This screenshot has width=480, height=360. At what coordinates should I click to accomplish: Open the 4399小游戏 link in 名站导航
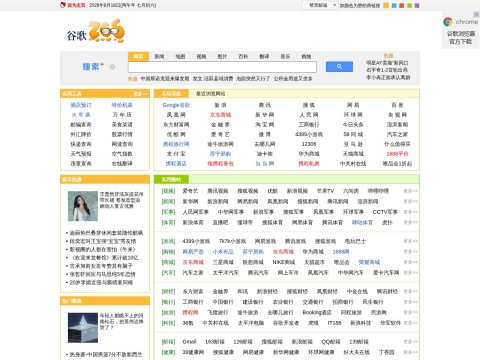[x=309, y=134]
